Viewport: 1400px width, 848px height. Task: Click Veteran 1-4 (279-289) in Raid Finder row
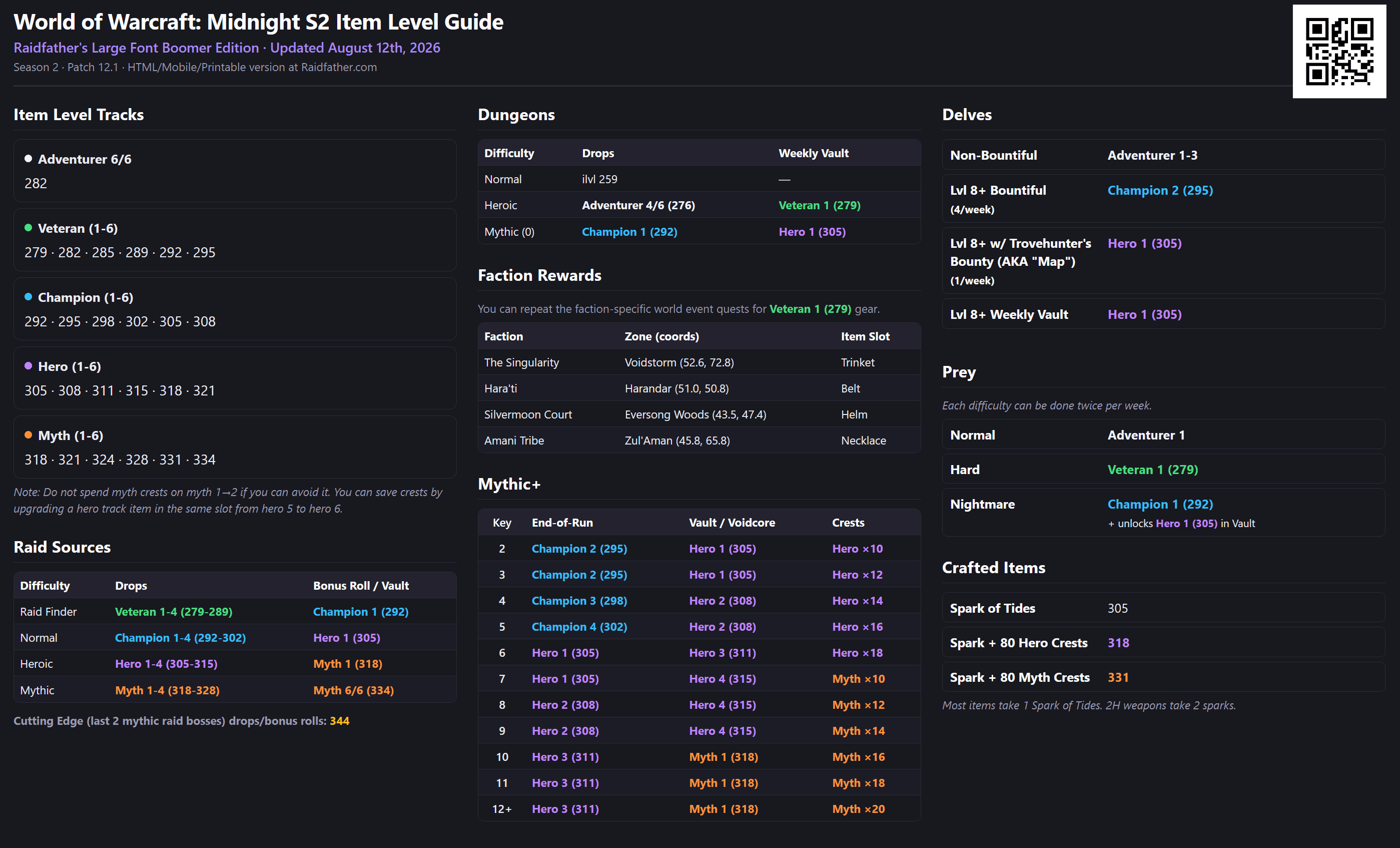(x=173, y=612)
